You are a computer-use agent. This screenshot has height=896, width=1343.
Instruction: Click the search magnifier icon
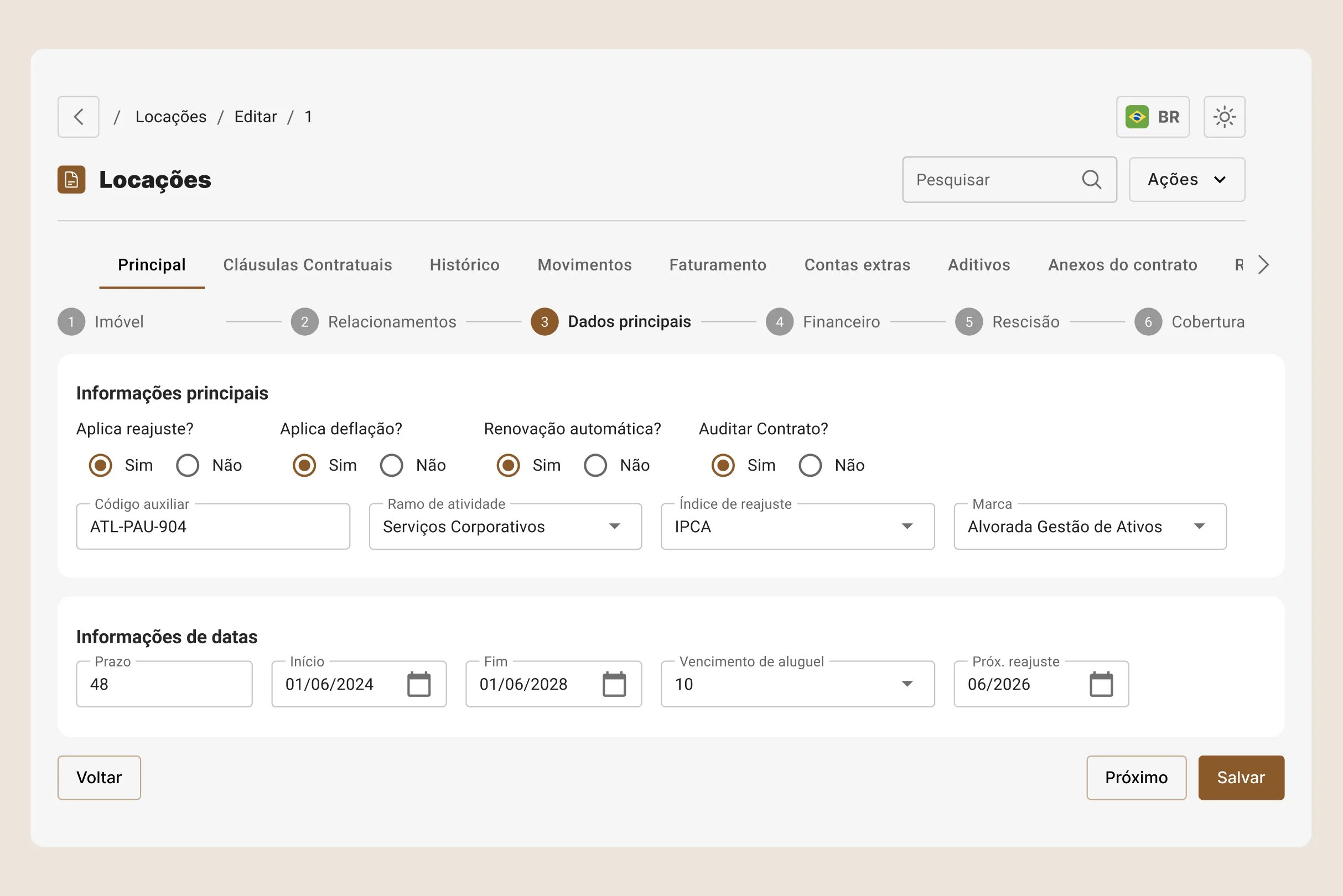[1091, 179]
